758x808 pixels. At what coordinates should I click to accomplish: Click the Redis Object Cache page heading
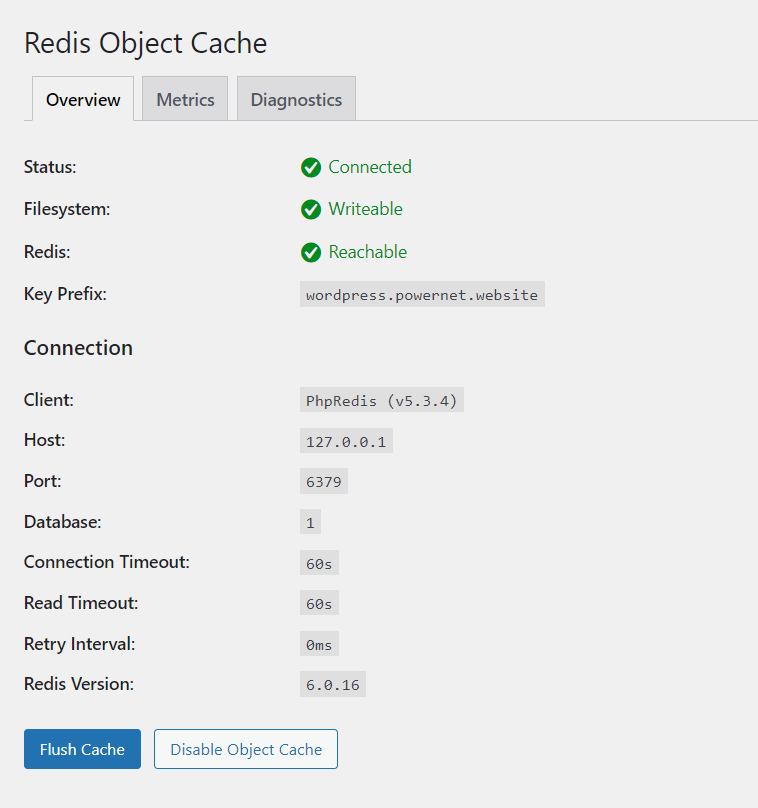click(x=145, y=43)
